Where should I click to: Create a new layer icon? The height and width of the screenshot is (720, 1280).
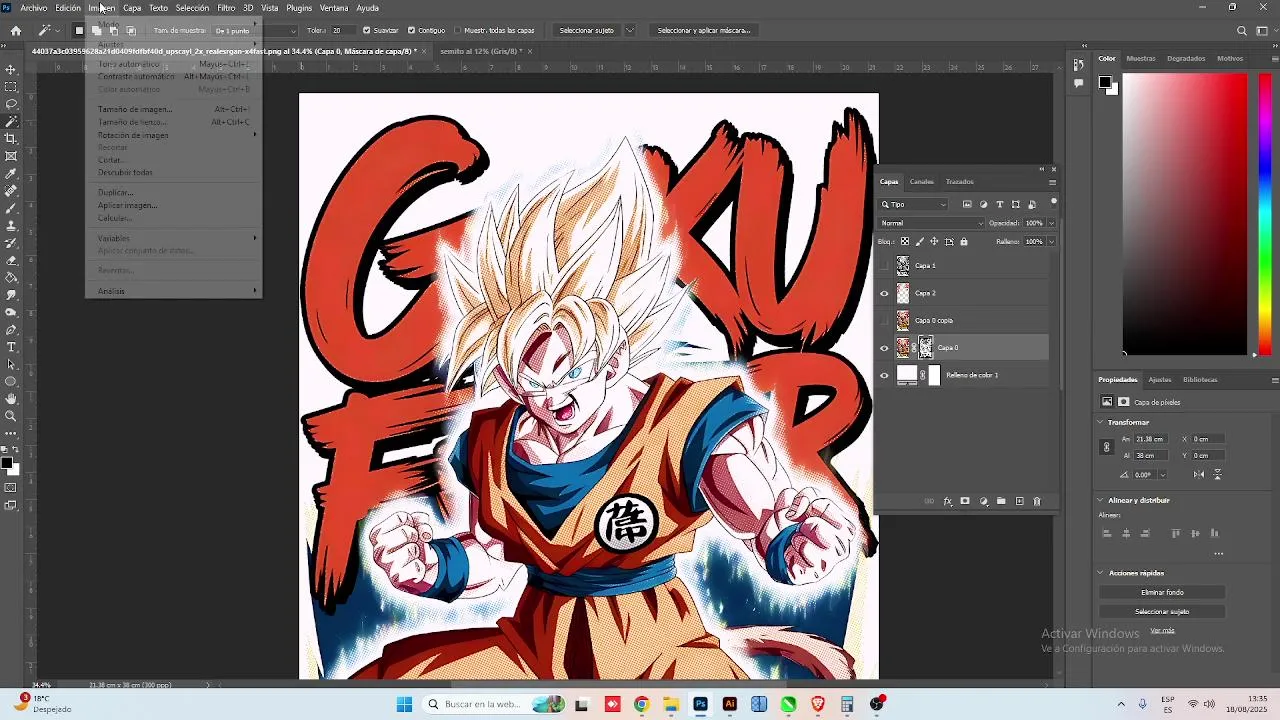click(1019, 502)
